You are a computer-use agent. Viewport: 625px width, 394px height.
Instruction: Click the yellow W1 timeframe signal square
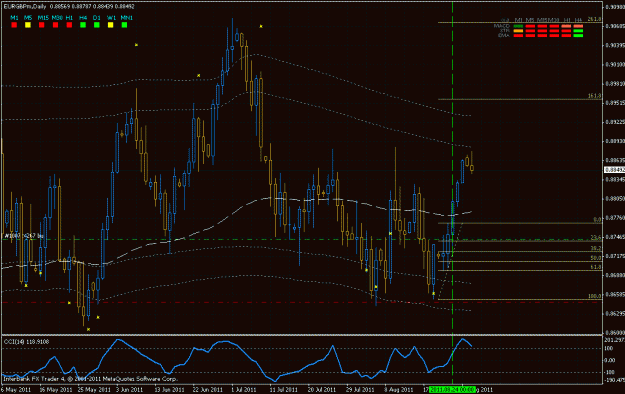point(110,25)
